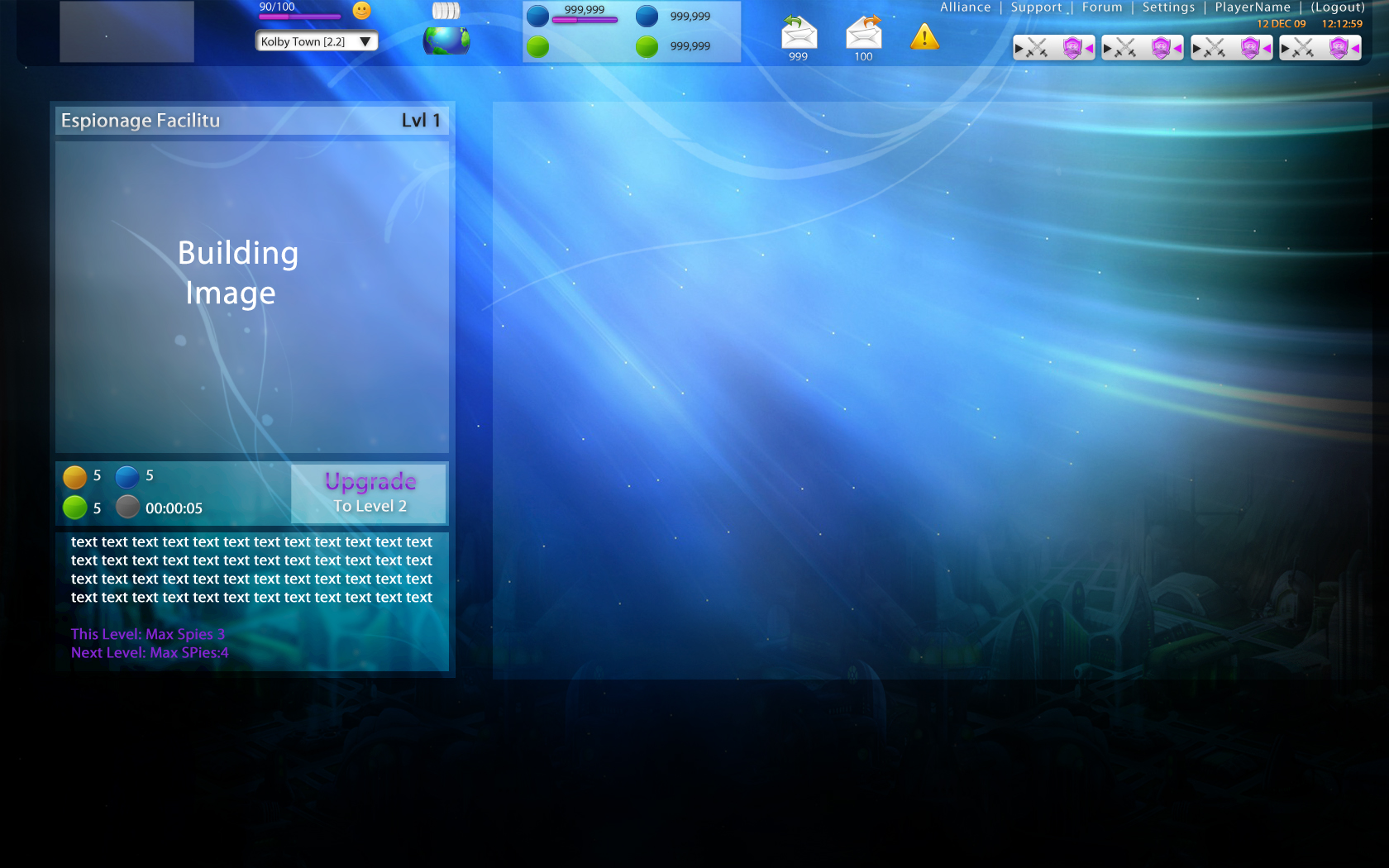Image resolution: width=1389 pixels, height=868 pixels.
Task: Click orange resource orb in upgrade cost
Action: pos(75,477)
